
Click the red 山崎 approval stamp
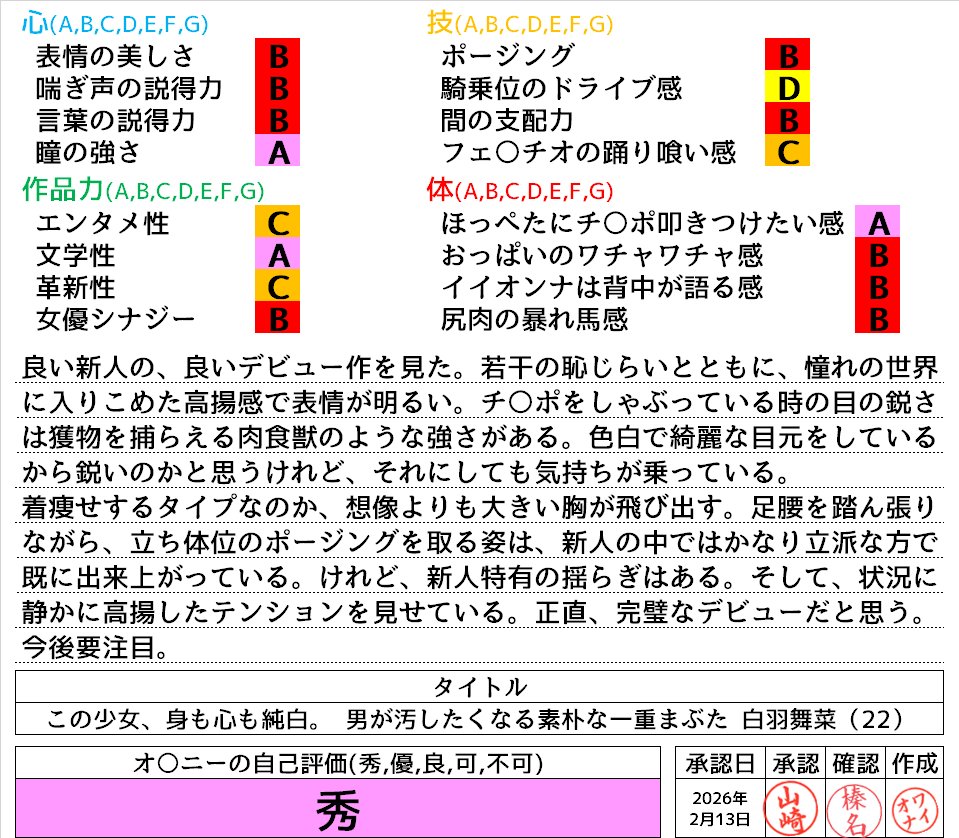[x=791, y=809]
